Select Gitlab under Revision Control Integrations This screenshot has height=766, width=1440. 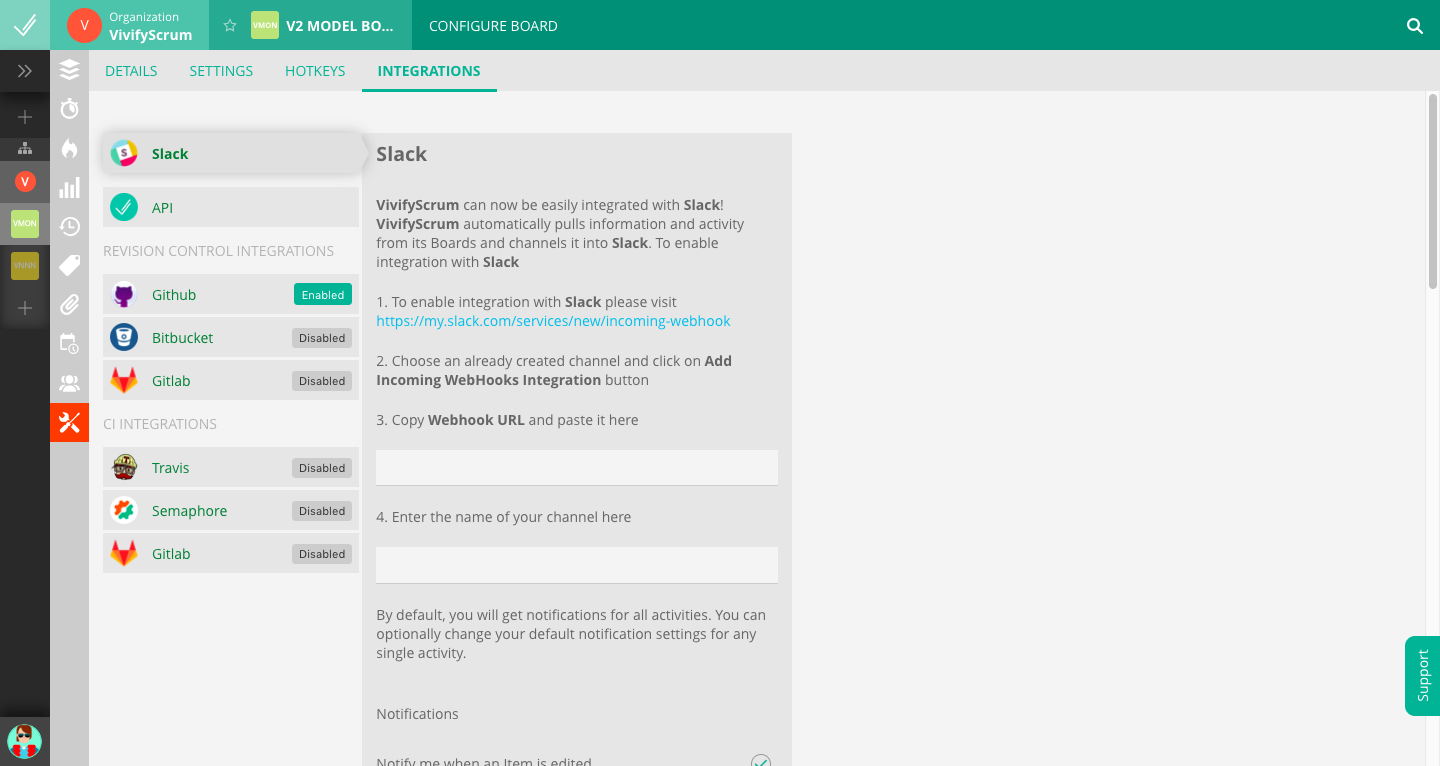tap(231, 381)
